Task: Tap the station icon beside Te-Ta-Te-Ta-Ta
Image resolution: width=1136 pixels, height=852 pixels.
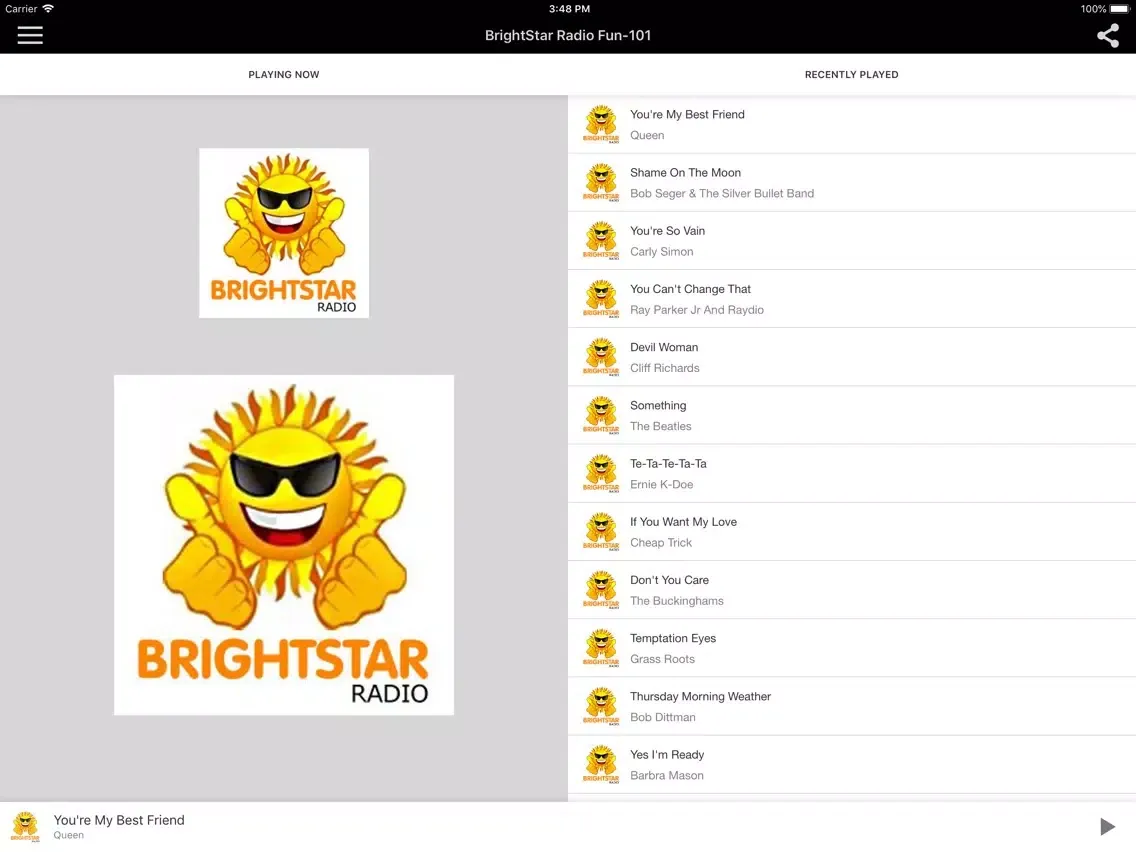Action: pyautogui.click(x=601, y=473)
